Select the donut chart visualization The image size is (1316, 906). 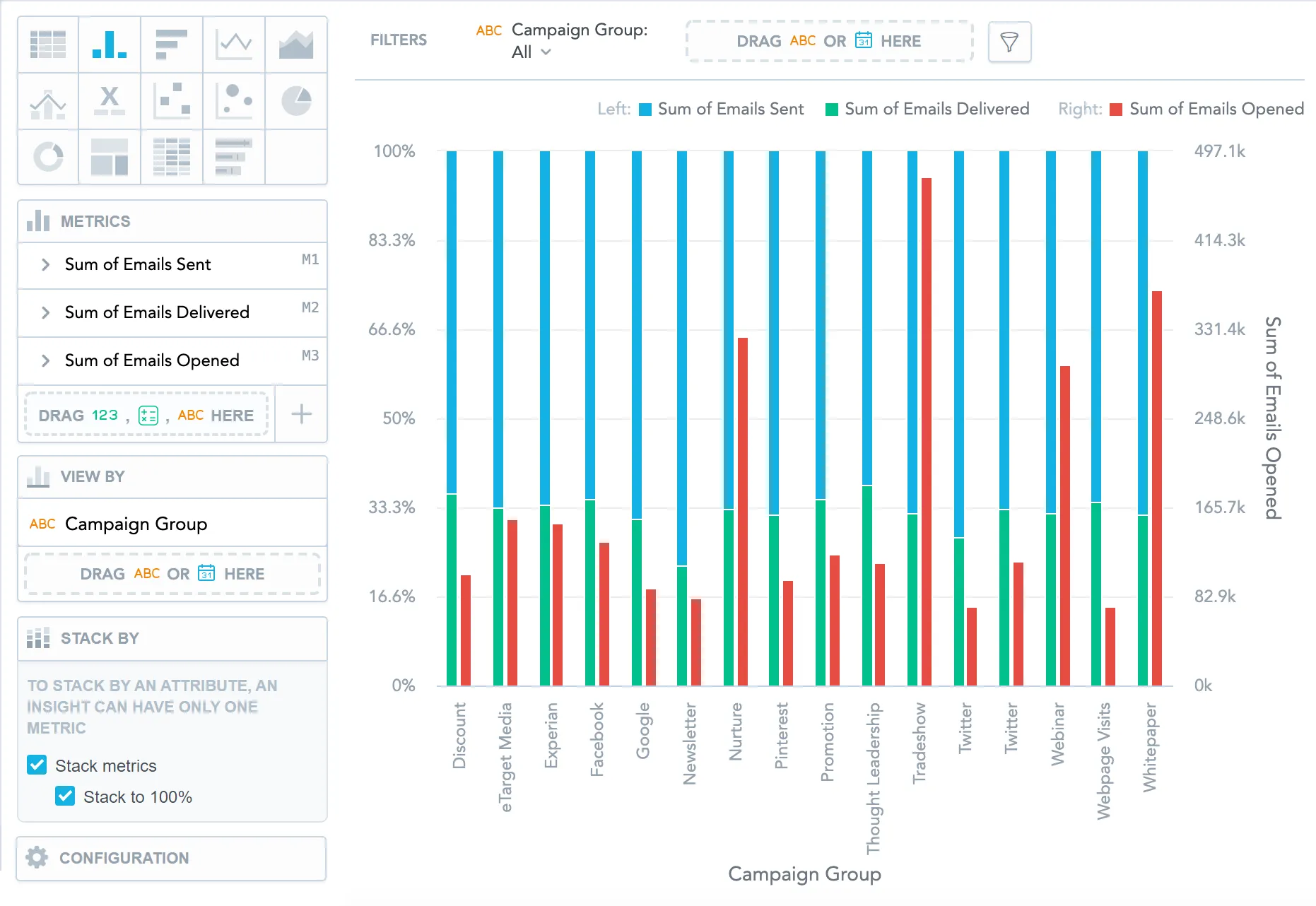(47, 158)
